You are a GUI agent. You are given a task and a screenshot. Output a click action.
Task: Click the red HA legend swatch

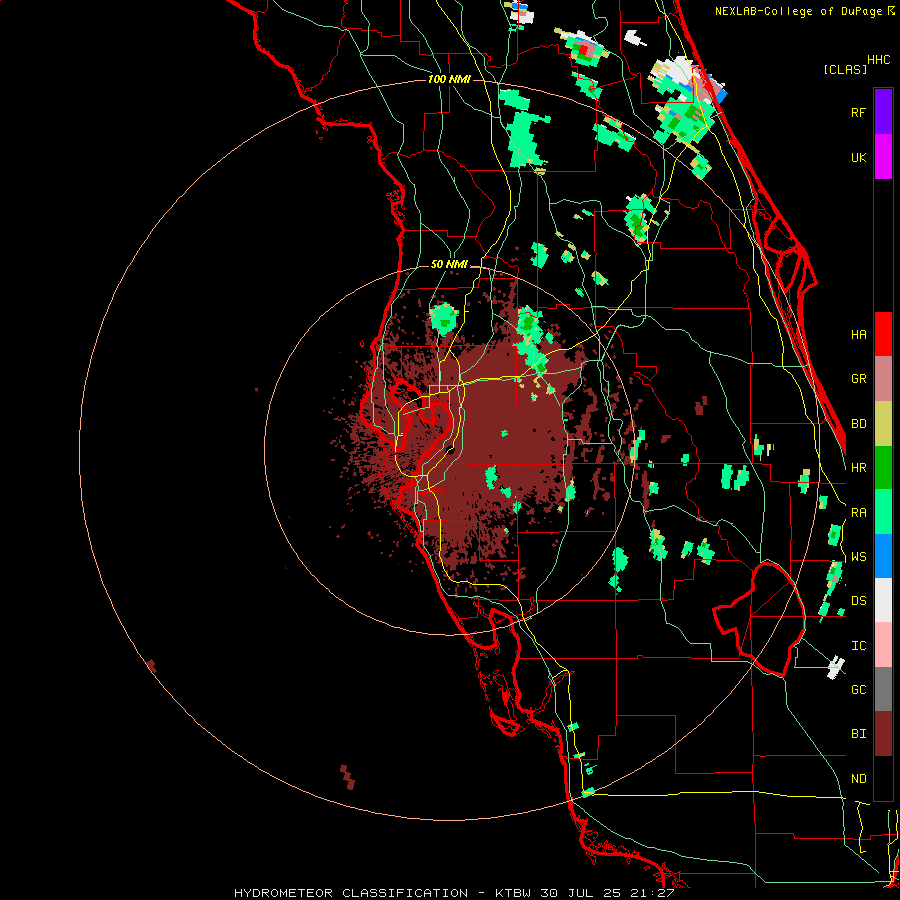coord(883,334)
